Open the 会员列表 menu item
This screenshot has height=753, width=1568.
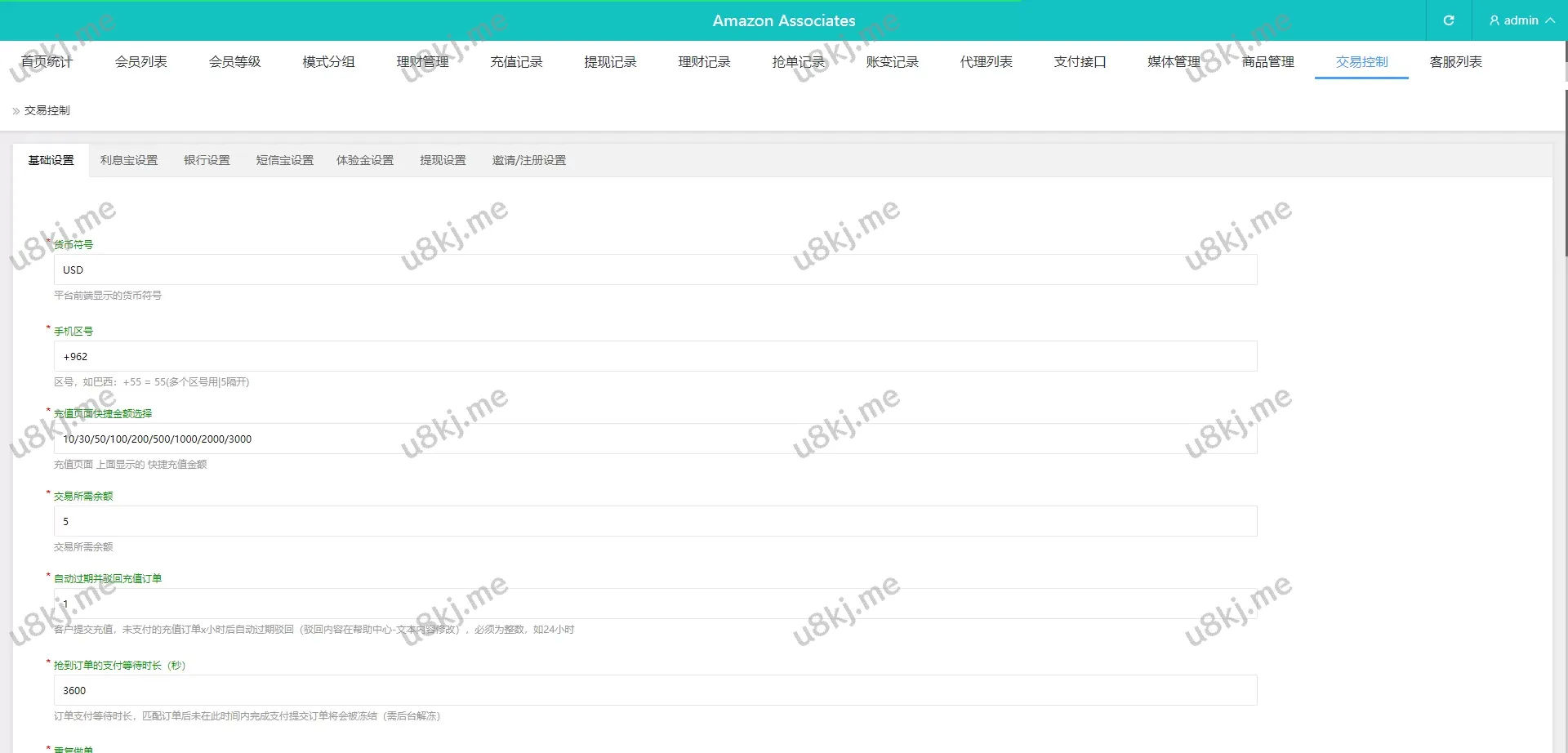tap(140, 62)
